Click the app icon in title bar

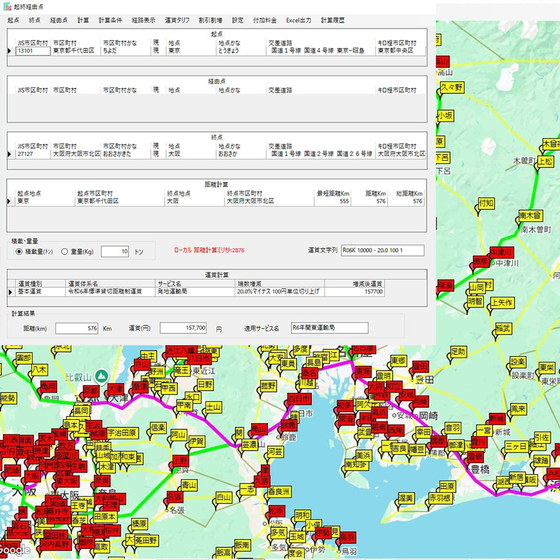click(7, 6)
